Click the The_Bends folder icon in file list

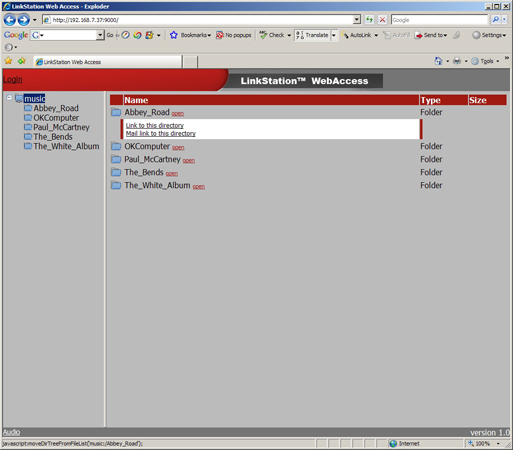(x=116, y=172)
